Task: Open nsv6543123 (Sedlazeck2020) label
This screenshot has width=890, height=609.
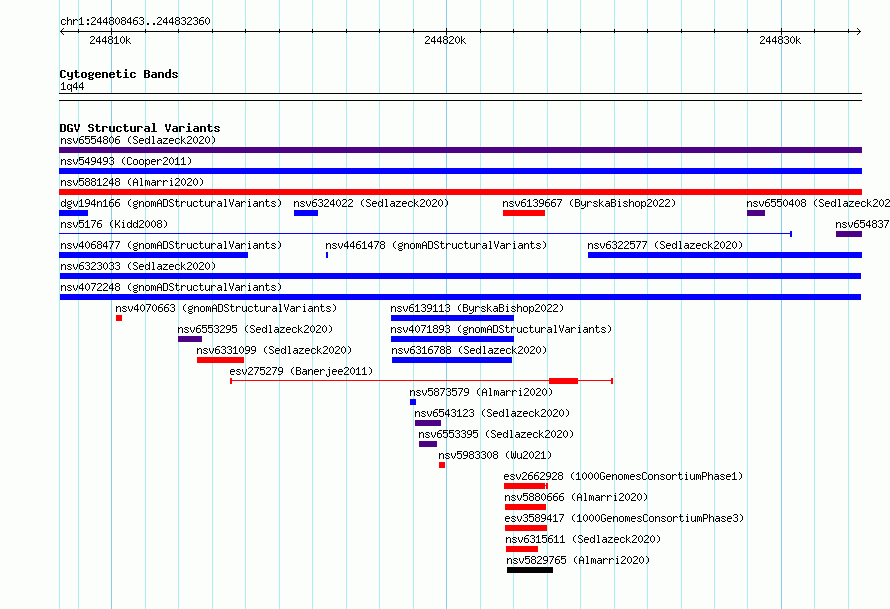Action: click(x=492, y=413)
